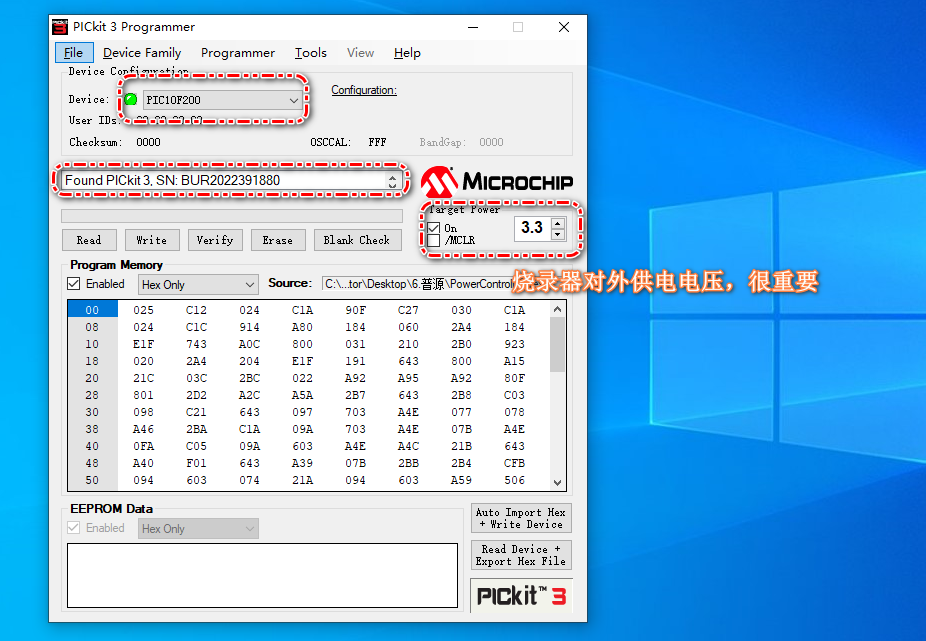Click the Write button

point(152,240)
